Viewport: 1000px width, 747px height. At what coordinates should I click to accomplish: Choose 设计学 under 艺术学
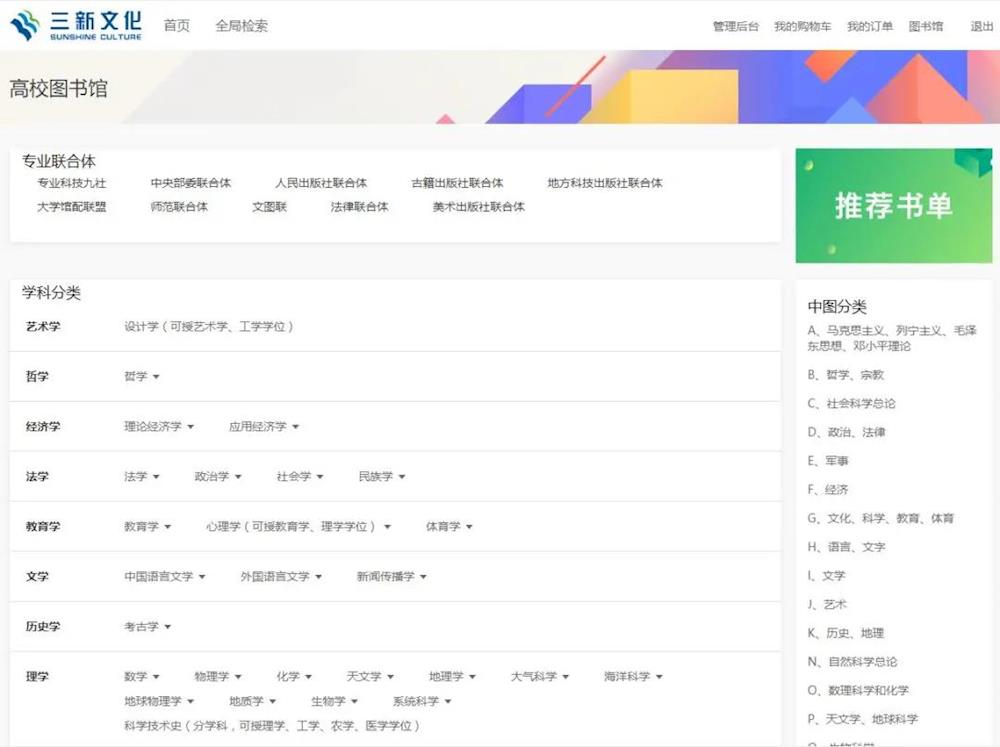tap(208, 327)
